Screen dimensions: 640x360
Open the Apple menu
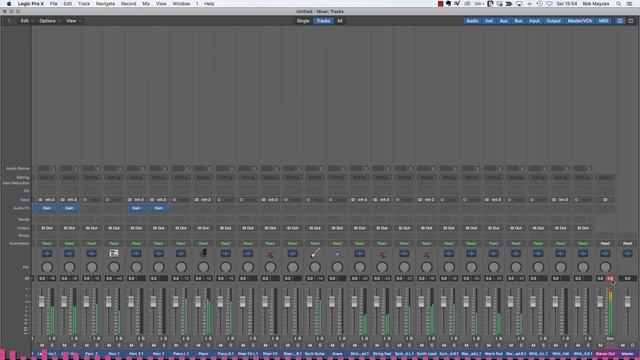click(9, 4)
